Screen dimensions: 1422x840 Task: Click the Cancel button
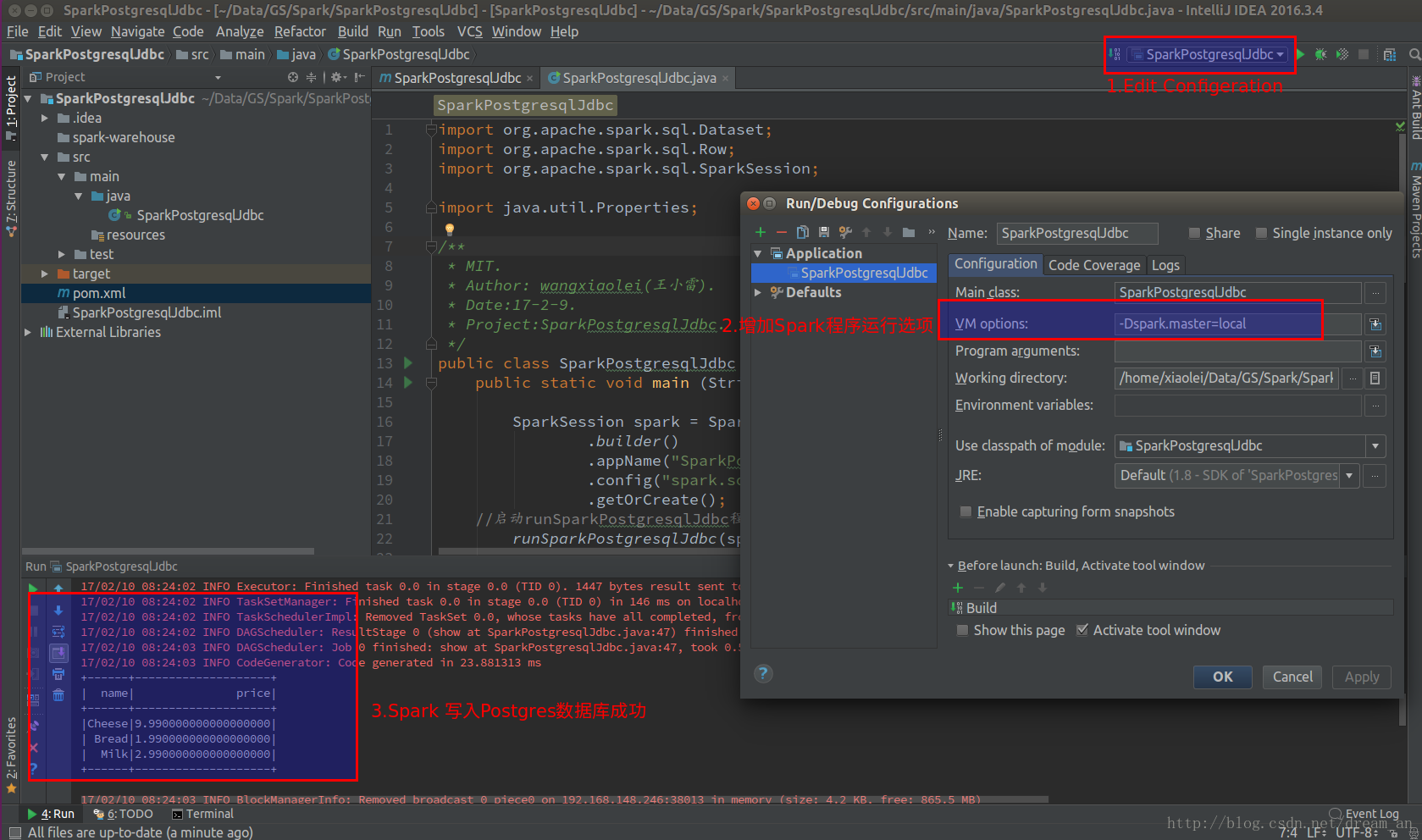(1292, 677)
